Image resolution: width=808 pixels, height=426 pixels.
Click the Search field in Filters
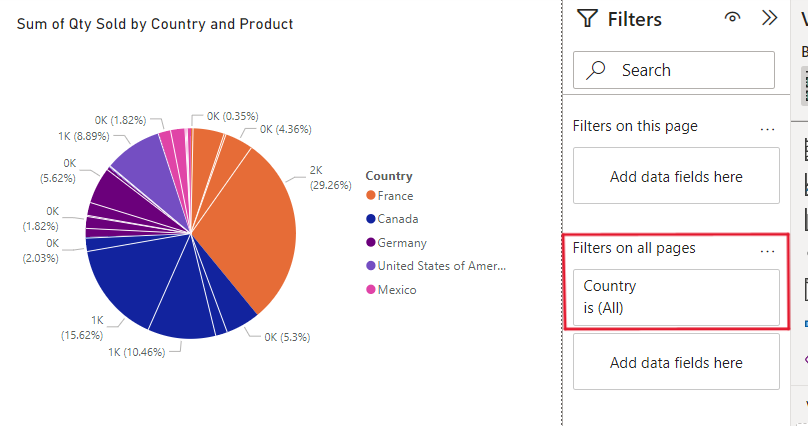click(x=674, y=70)
